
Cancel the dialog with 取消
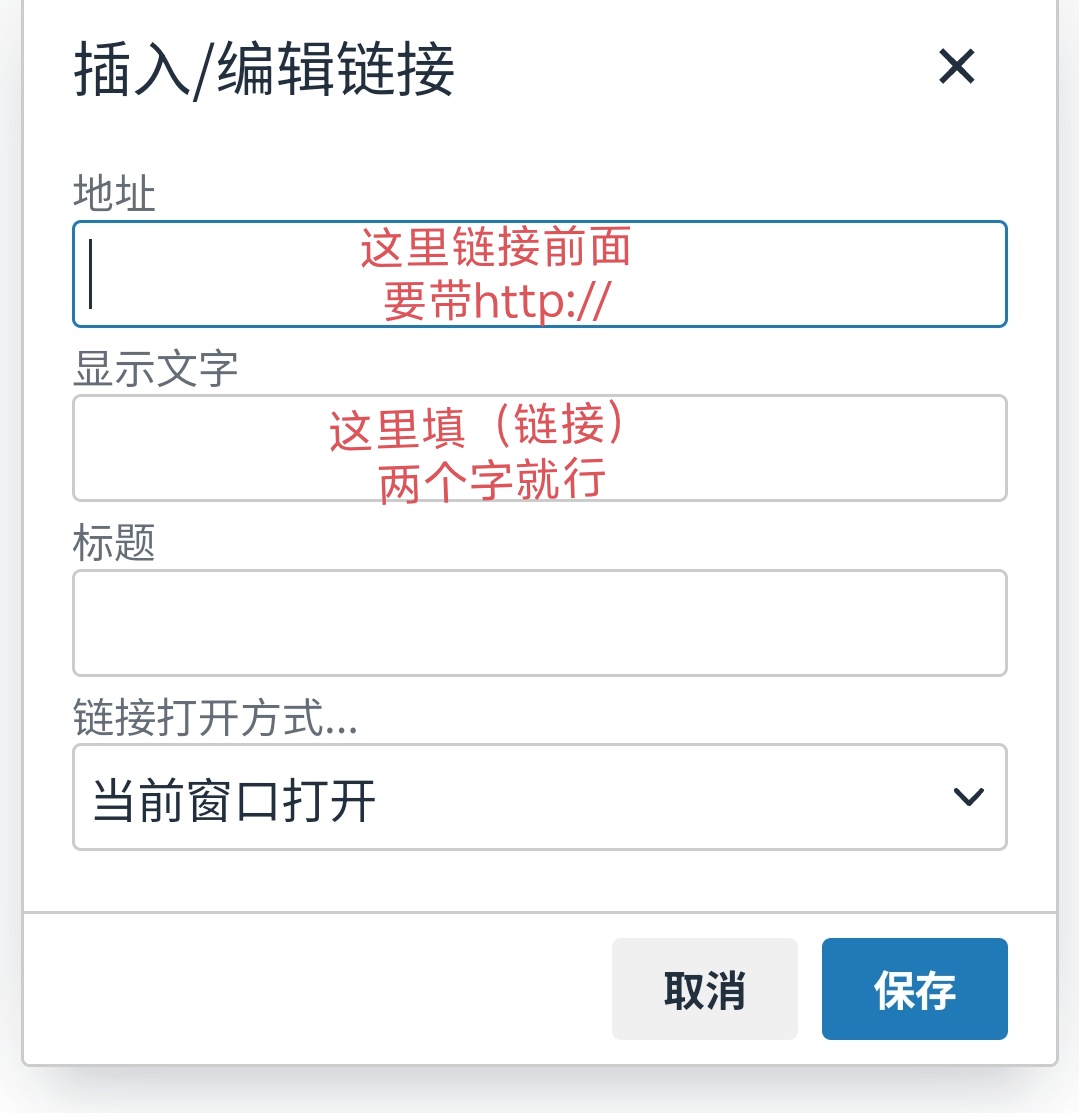(704, 989)
